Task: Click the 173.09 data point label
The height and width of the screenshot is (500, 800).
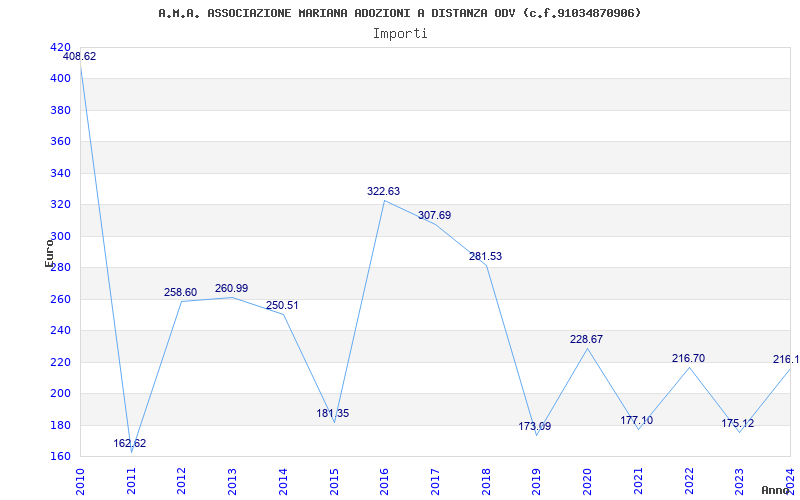Action: pyautogui.click(x=535, y=427)
